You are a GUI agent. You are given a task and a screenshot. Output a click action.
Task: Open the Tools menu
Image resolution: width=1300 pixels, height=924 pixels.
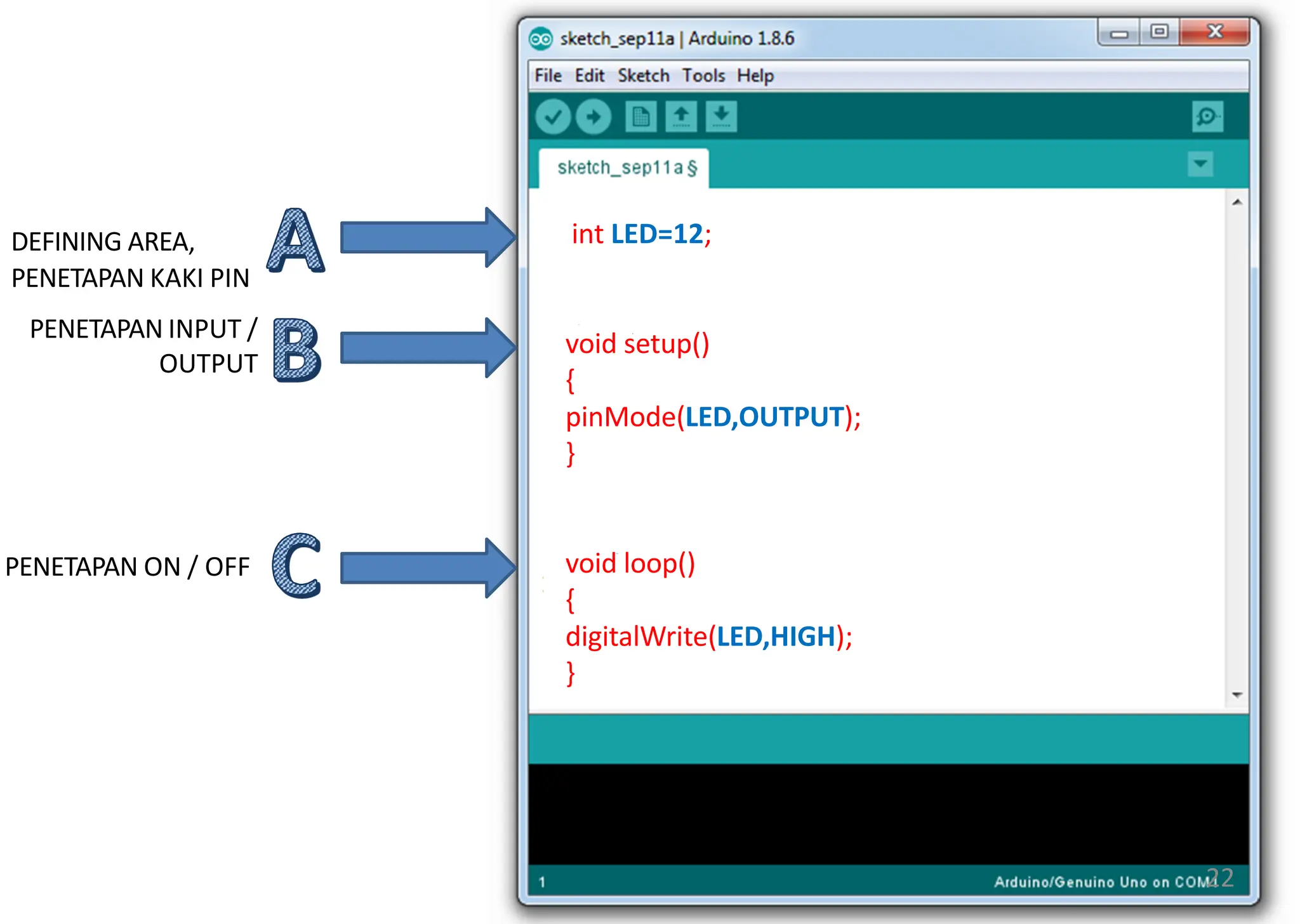pyautogui.click(x=703, y=76)
